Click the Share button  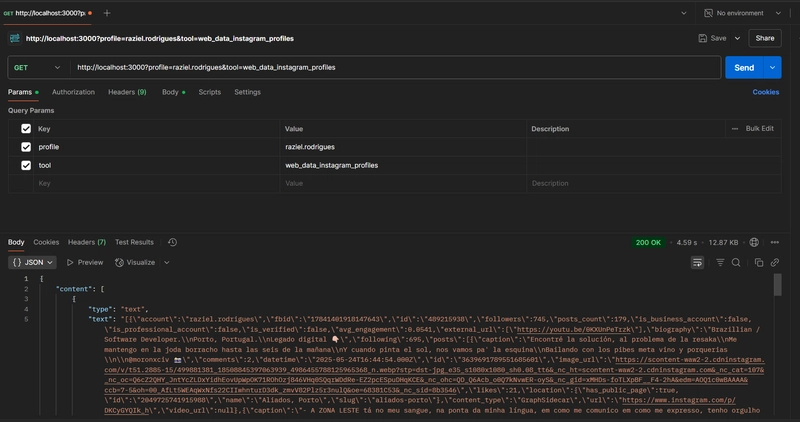pyautogui.click(x=765, y=38)
